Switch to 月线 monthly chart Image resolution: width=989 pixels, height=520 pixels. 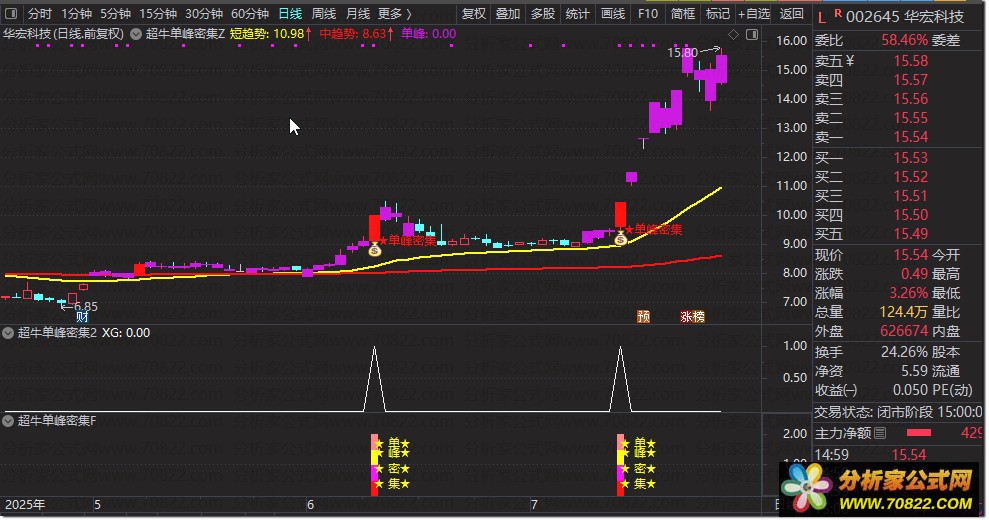(x=358, y=13)
